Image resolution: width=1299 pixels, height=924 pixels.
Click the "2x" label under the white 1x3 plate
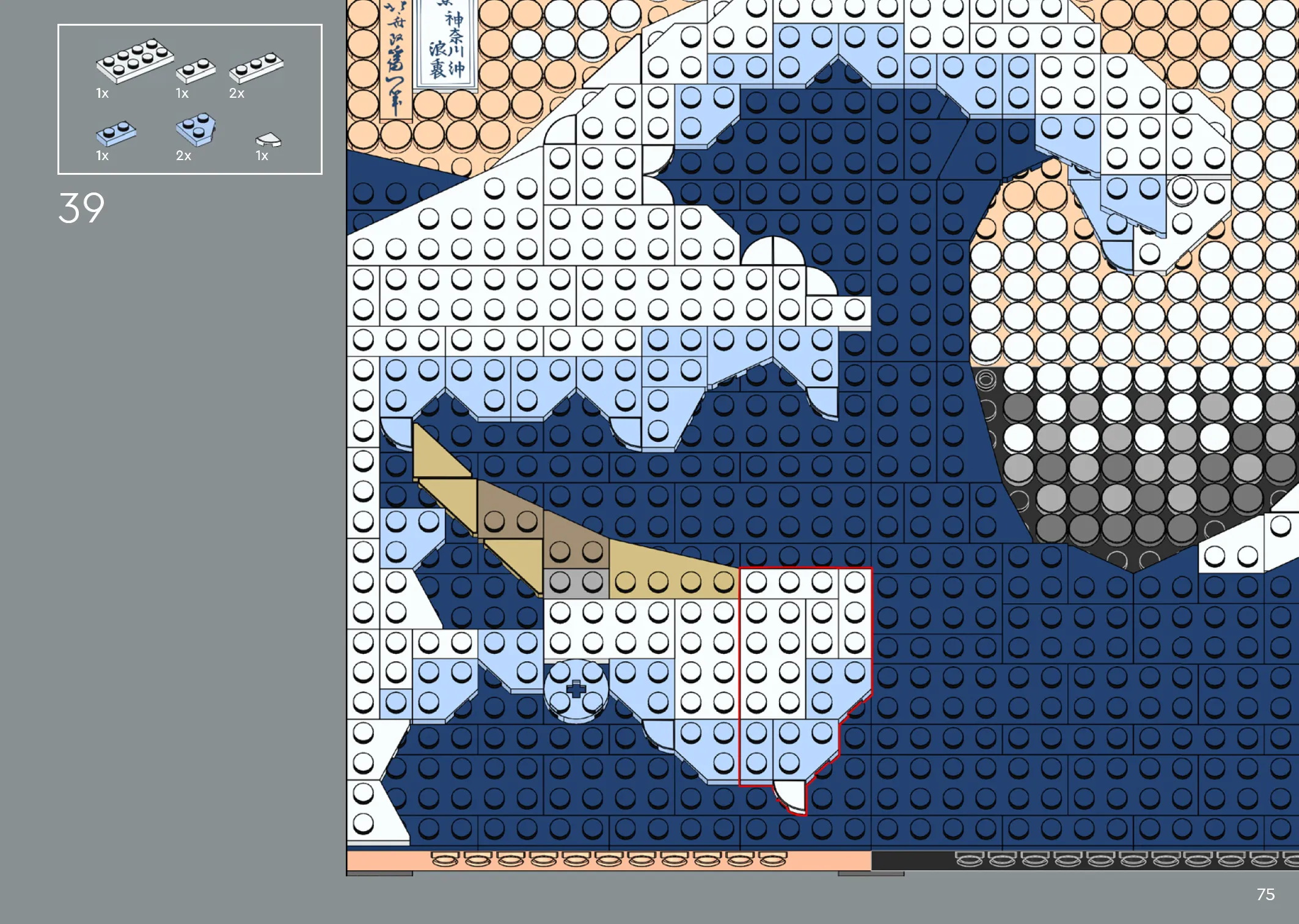coord(236,94)
